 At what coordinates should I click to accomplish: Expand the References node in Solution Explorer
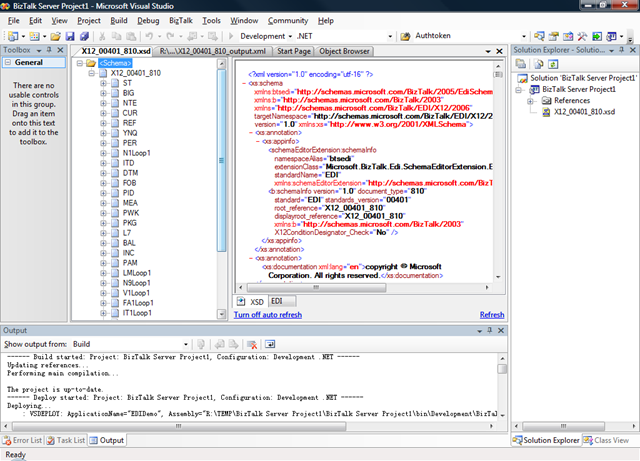(x=530, y=101)
